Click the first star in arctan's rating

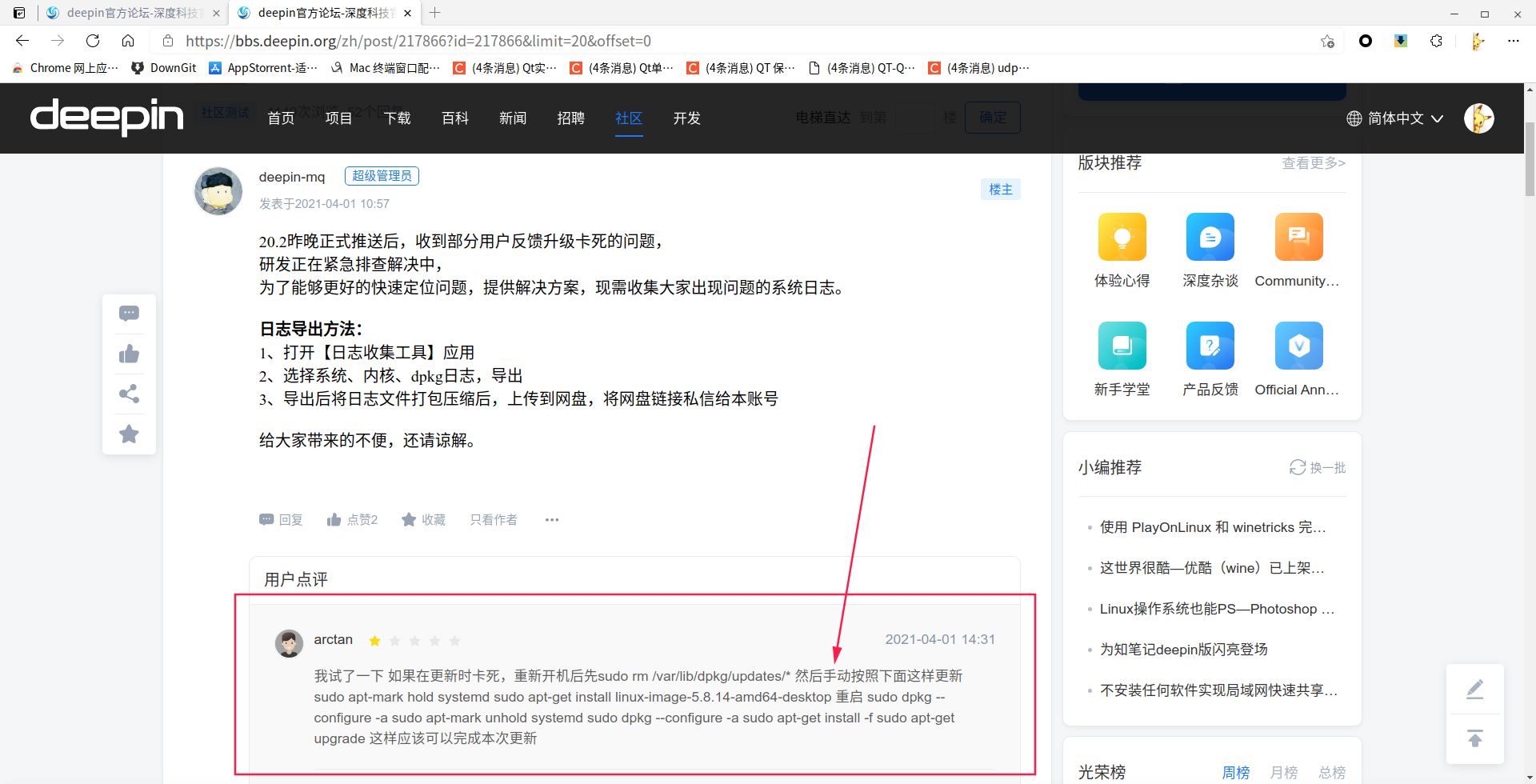tap(374, 641)
